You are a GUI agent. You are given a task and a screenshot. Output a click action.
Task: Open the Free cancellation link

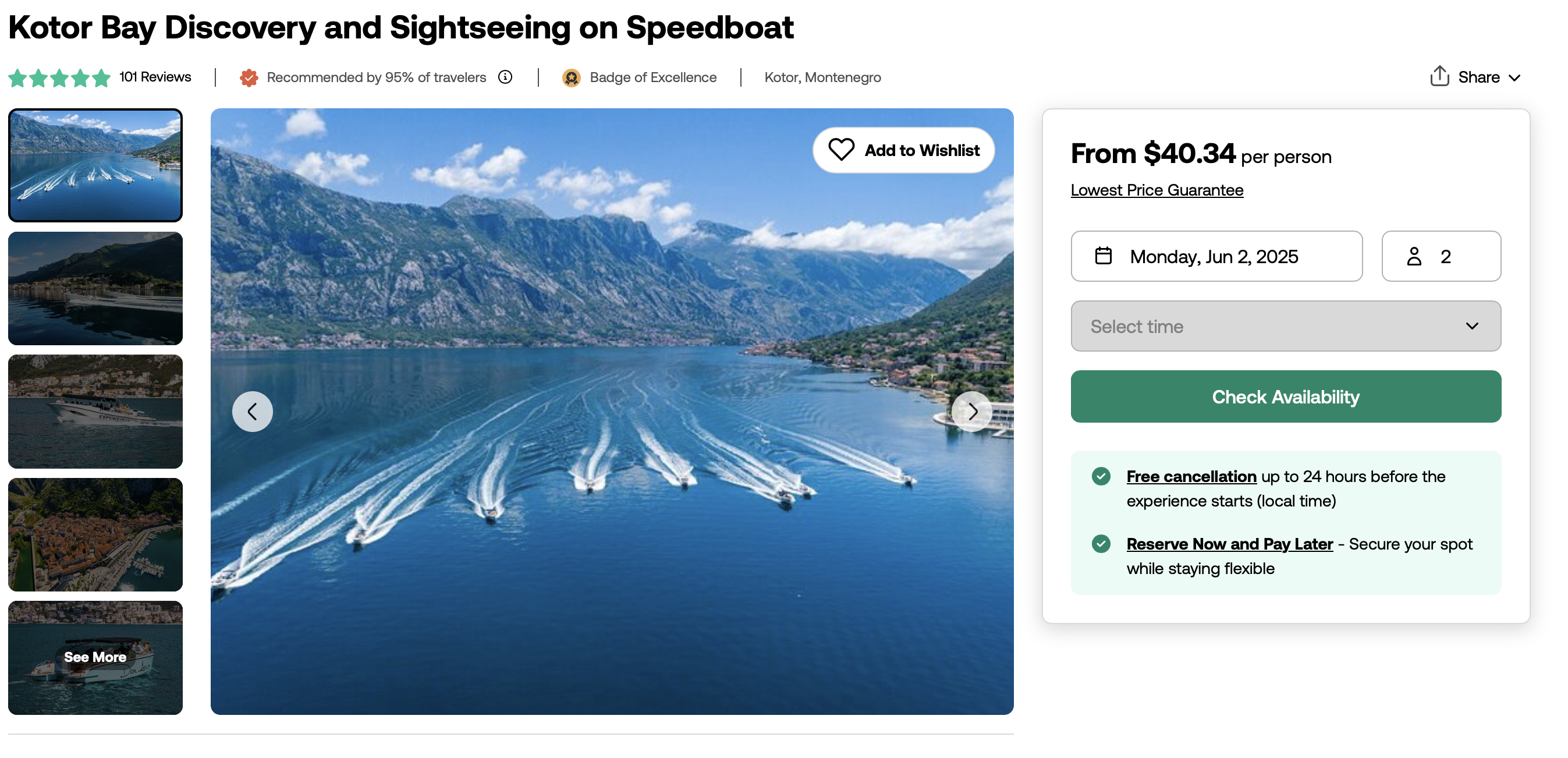[1191, 476]
